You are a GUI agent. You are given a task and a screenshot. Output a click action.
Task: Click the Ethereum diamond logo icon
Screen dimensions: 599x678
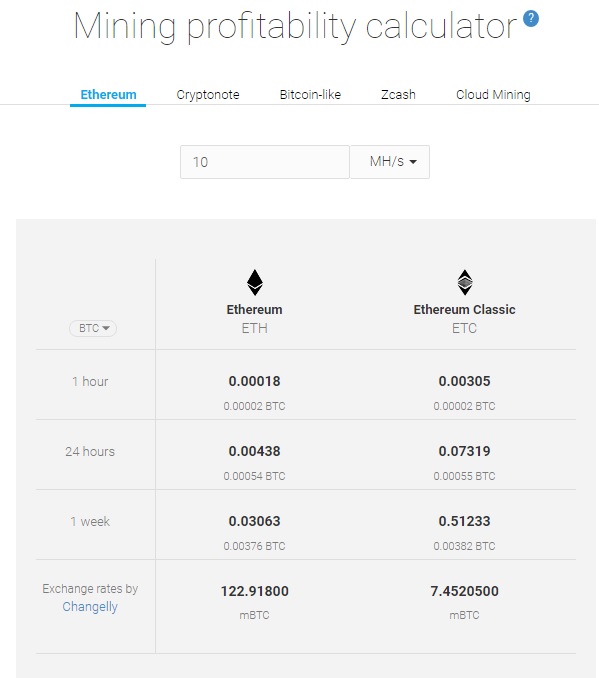coord(255,282)
